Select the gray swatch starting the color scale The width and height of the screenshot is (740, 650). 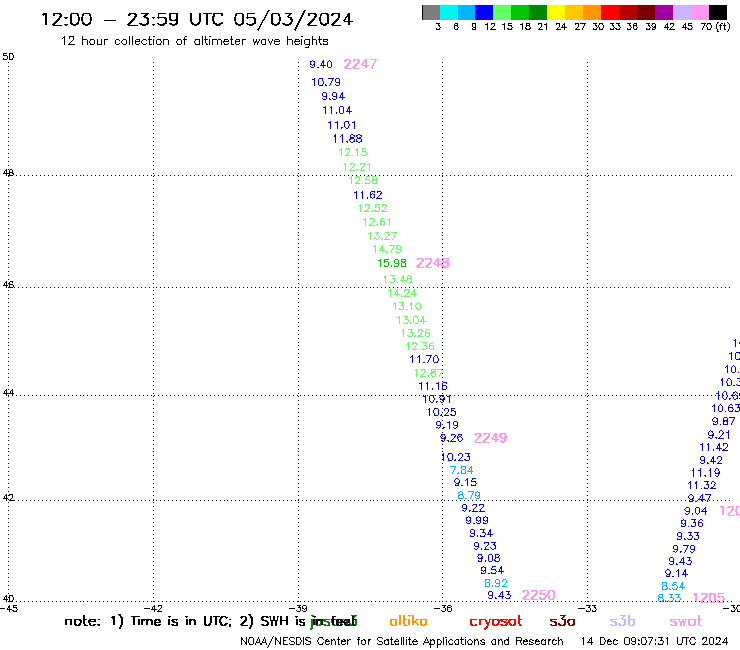click(431, 12)
